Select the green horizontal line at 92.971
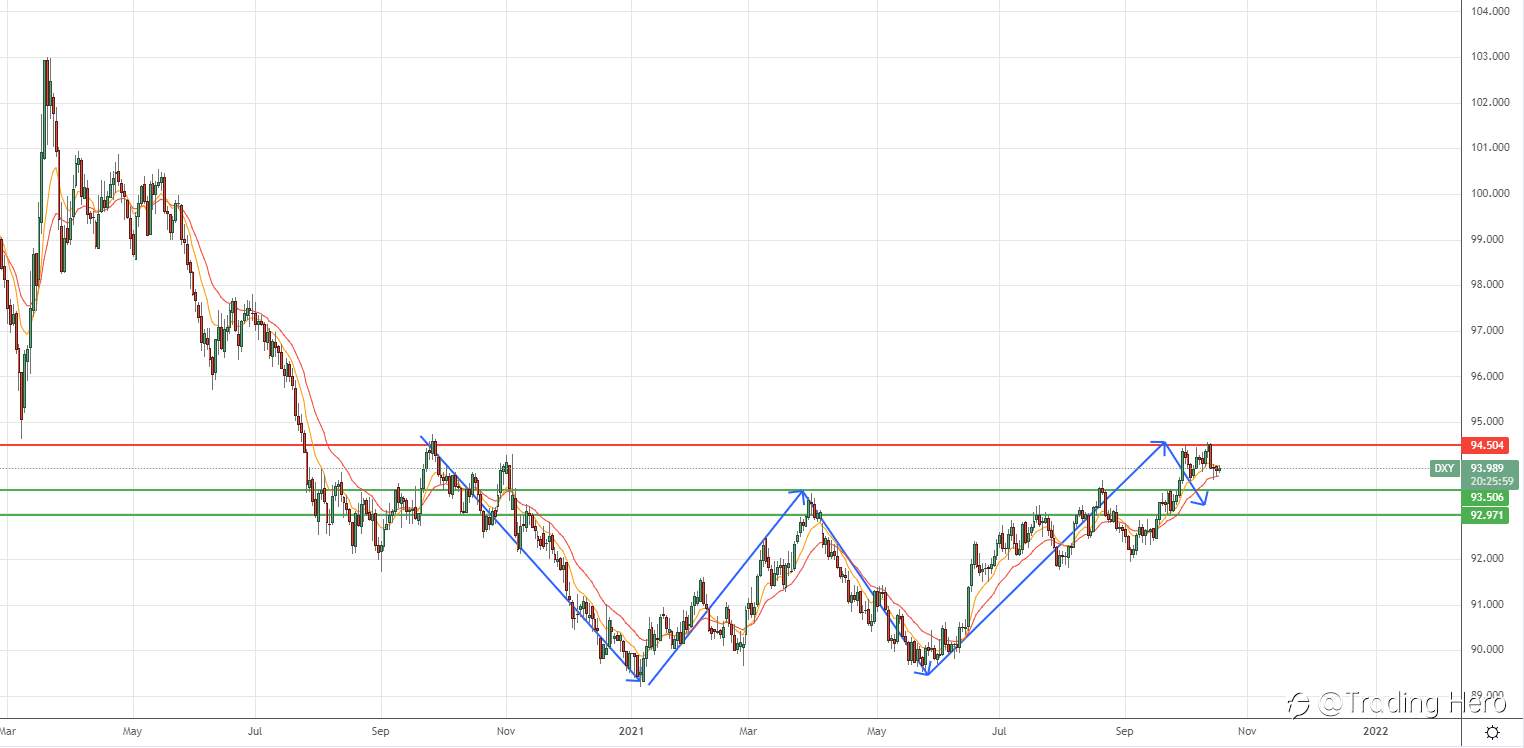 [x=728, y=515]
